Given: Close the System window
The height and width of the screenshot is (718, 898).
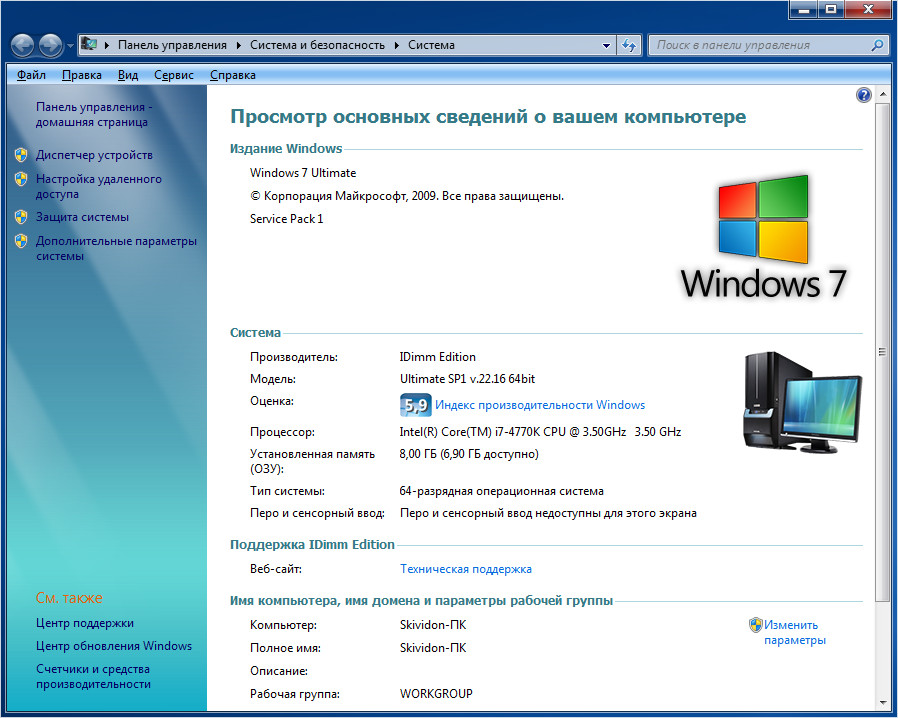Looking at the screenshot, I should coord(868,10).
